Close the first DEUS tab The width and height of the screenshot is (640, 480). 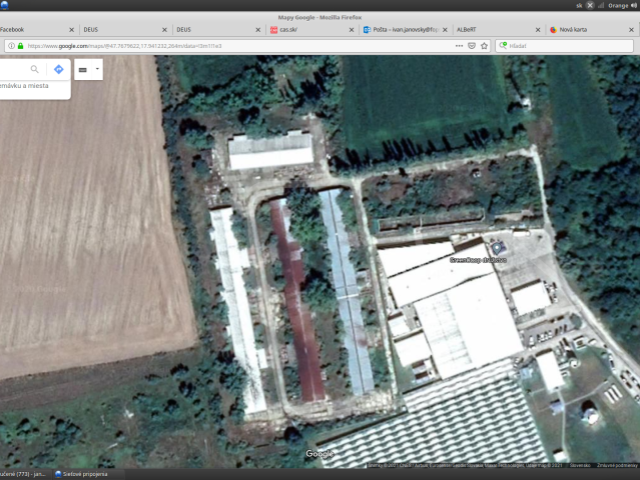pyautogui.click(x=164, y=30)
